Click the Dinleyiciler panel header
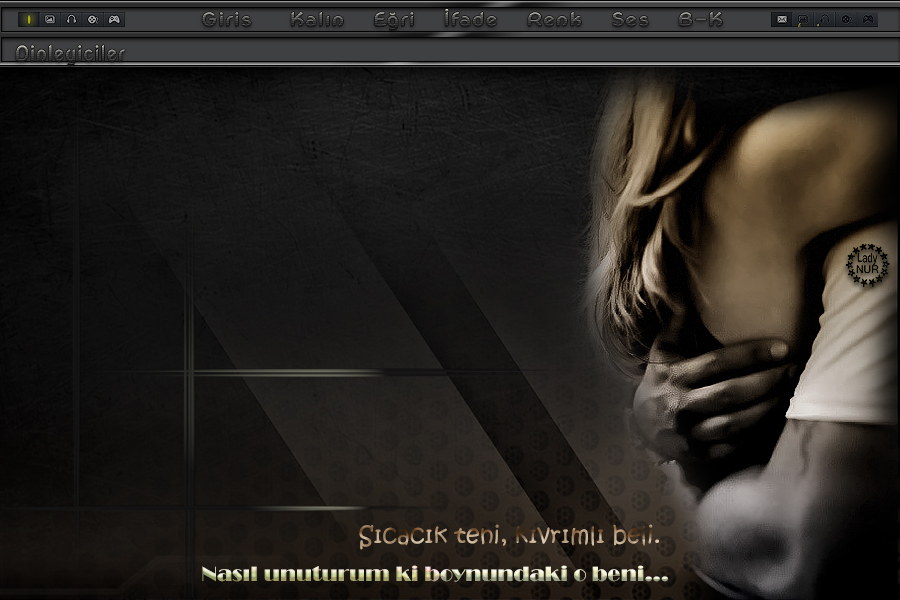900x600 pixels. coord(70,53)
